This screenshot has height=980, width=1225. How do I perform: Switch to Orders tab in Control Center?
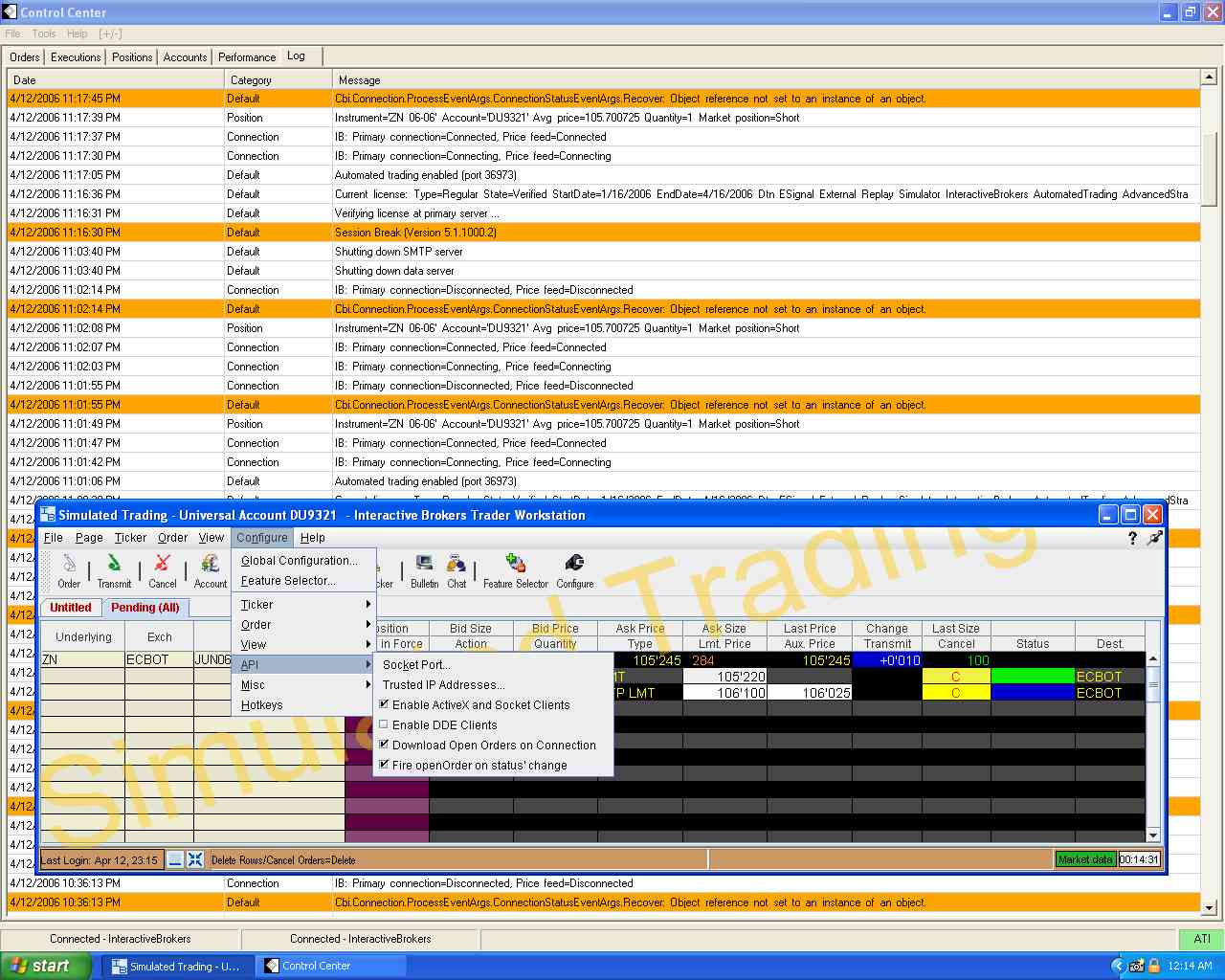point(25,57)
